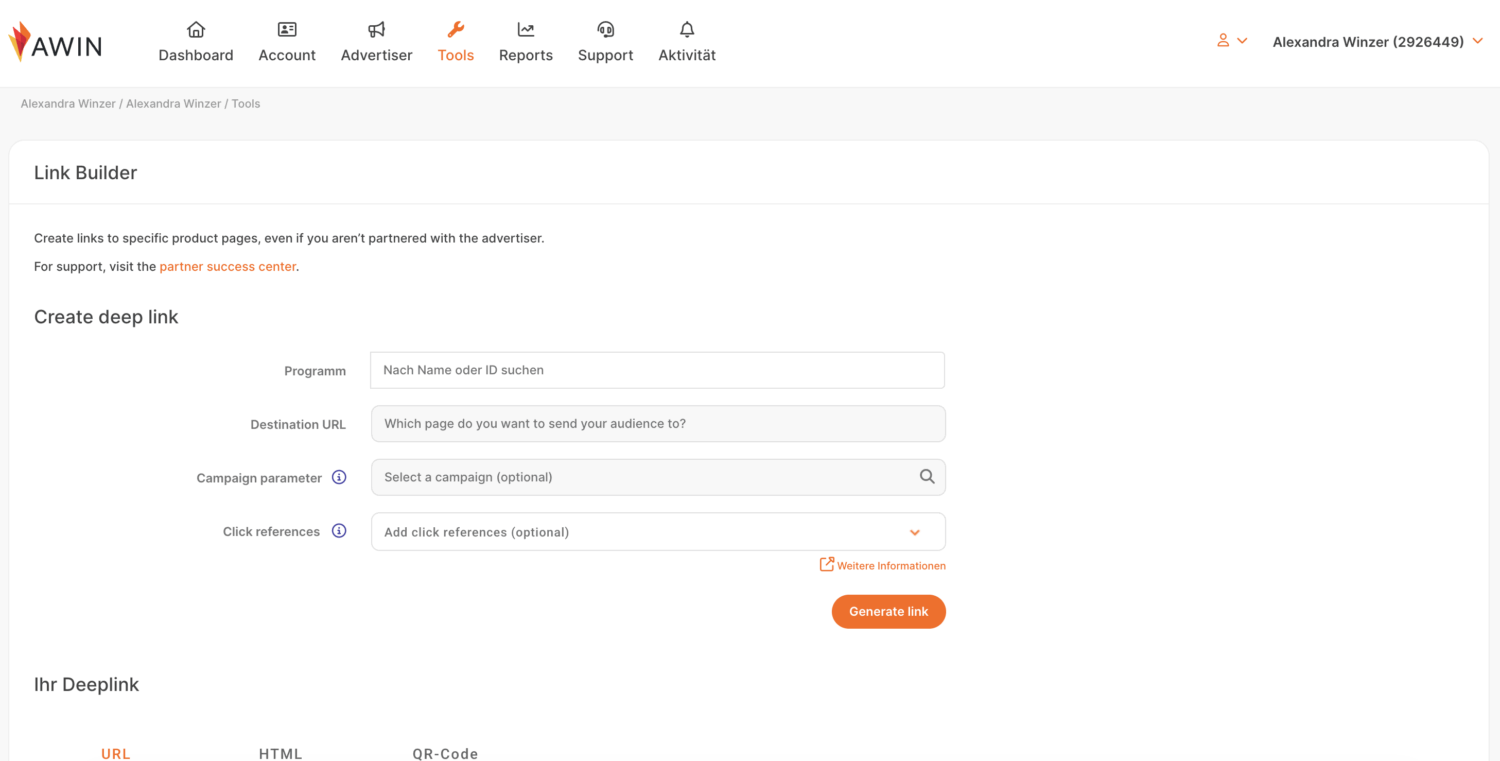Click the Destination URL label
The image size is (1500, 761).
pyautogui.click(x=298, y=424)
